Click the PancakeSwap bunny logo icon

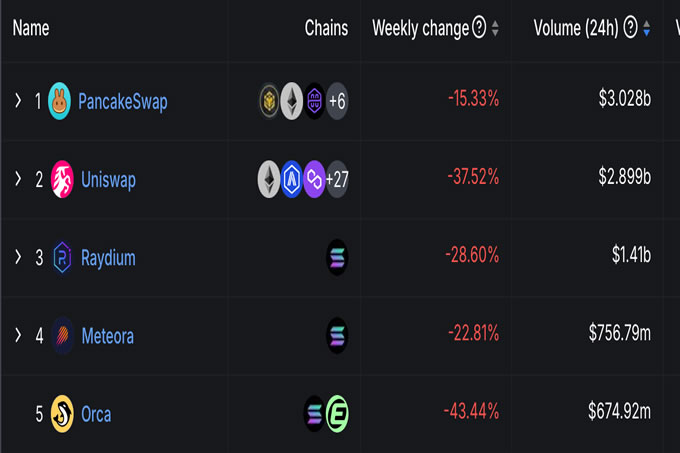point(59,101)
